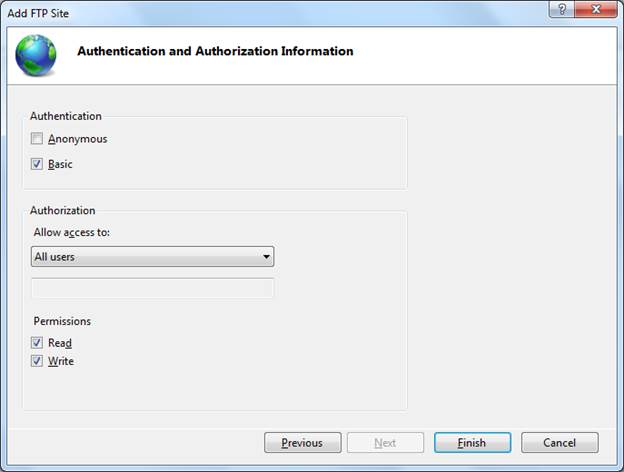Click the Add FTP Site title text

pyautogui.click(x=38, y=13)
